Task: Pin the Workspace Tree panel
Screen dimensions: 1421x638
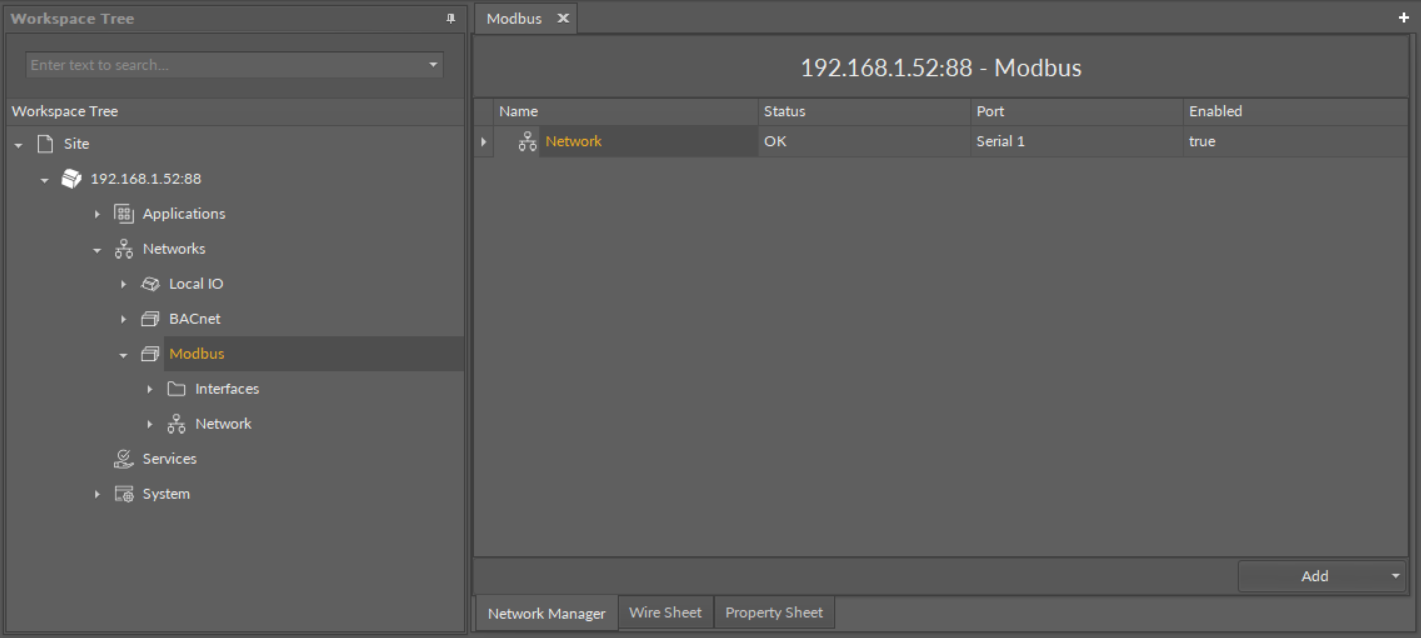Action: click(450, 19)
